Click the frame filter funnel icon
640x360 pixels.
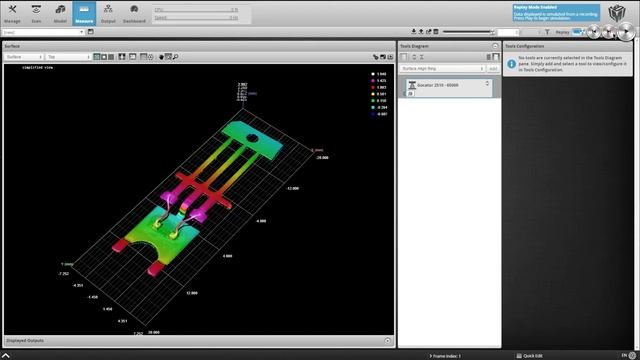coord(547,32)
